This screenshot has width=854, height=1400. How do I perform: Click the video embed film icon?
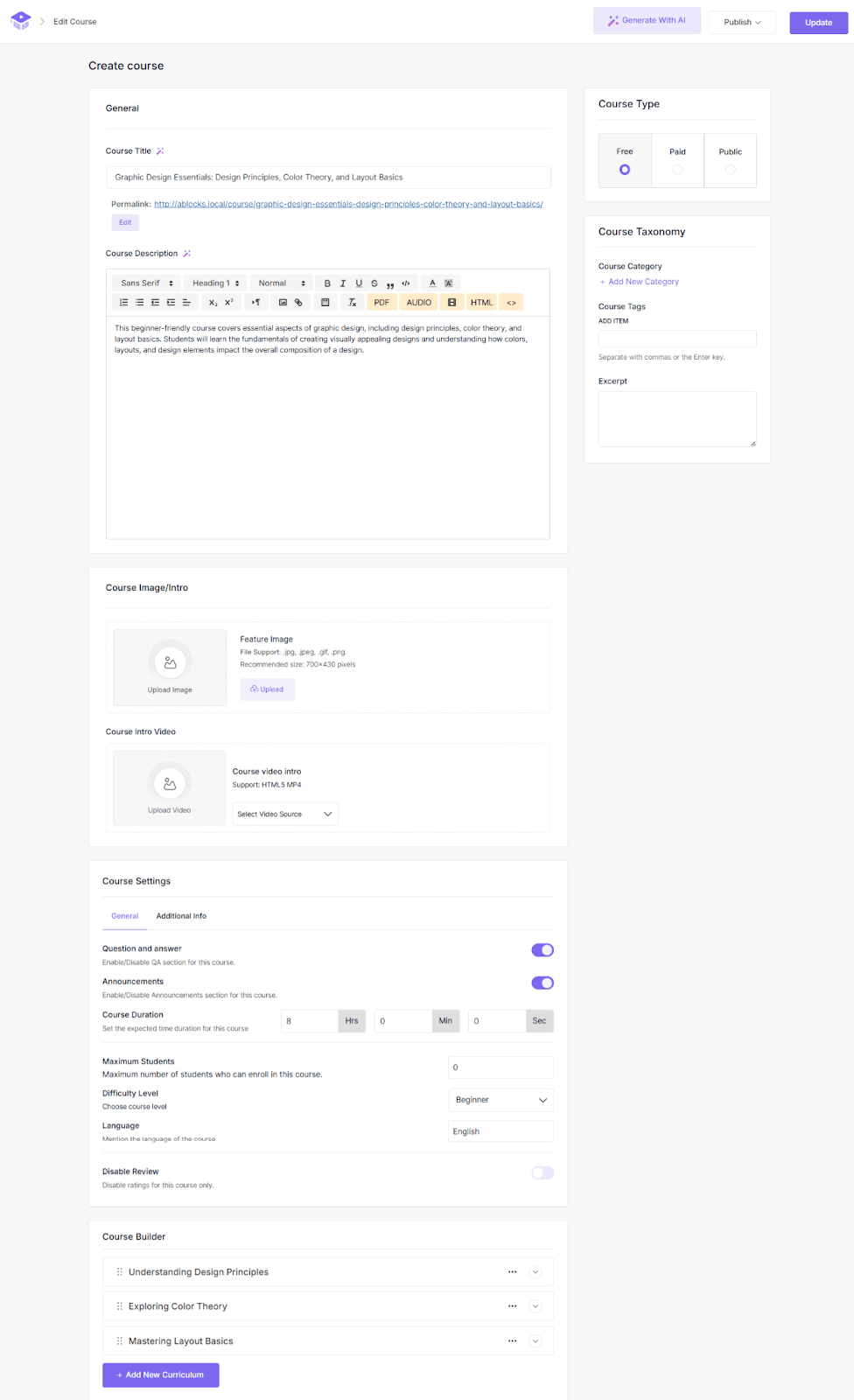[x=451, y=303]
